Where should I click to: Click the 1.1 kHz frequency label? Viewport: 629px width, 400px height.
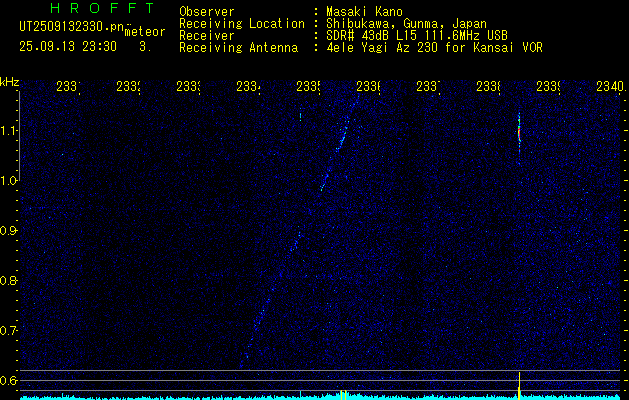pyautogui.click(x=8, y=131)
